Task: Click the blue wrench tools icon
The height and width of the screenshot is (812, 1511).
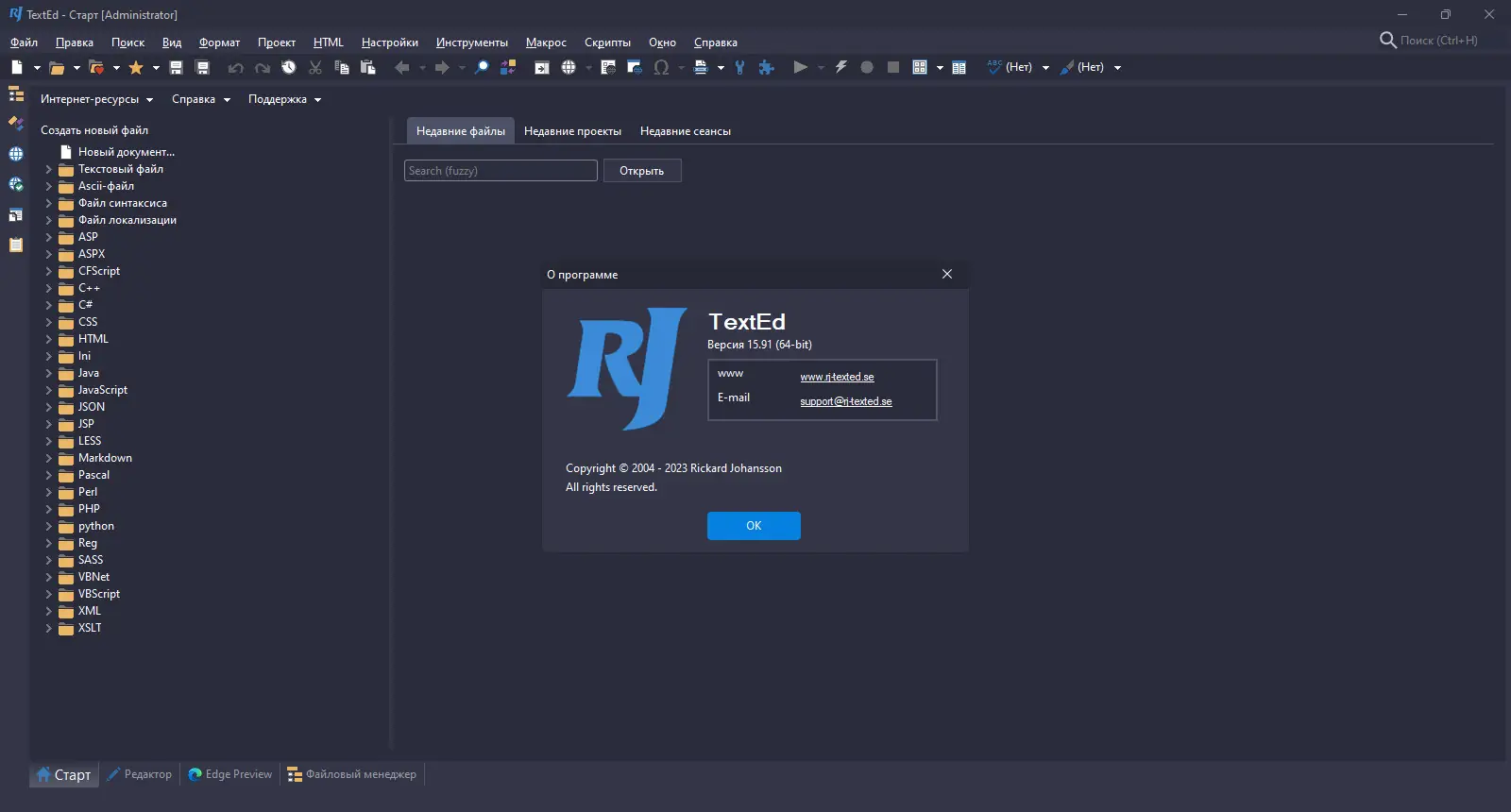Action: click(739, 67)
